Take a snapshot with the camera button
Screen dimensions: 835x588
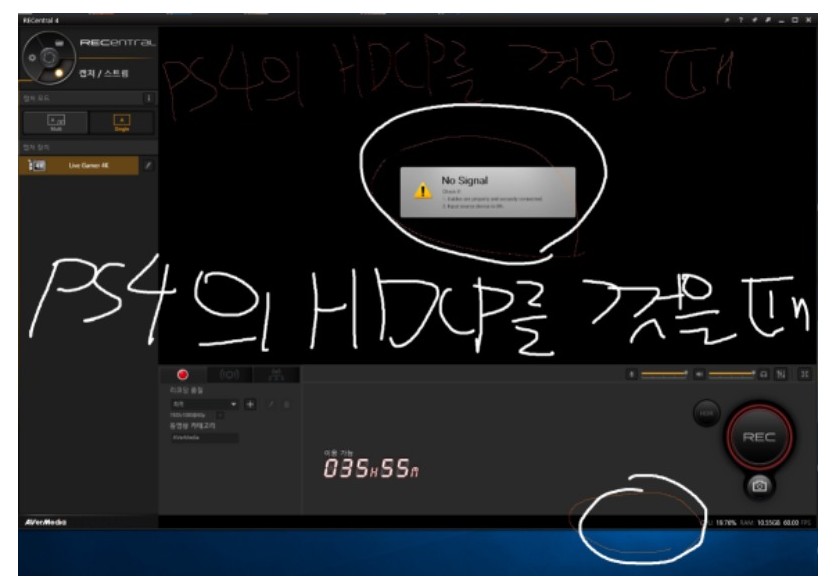click(759, 486)
